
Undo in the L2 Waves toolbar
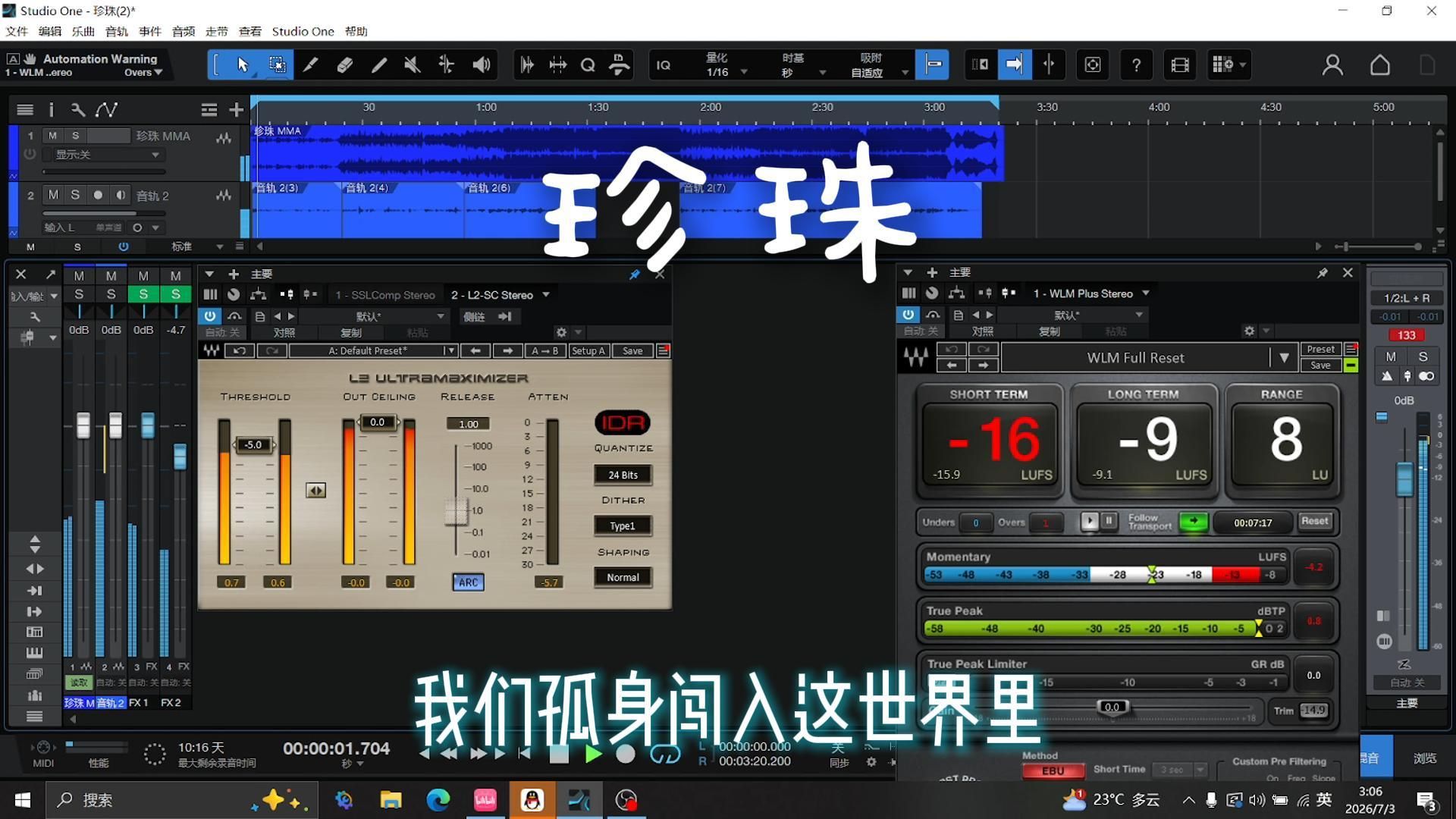(240, 350)
